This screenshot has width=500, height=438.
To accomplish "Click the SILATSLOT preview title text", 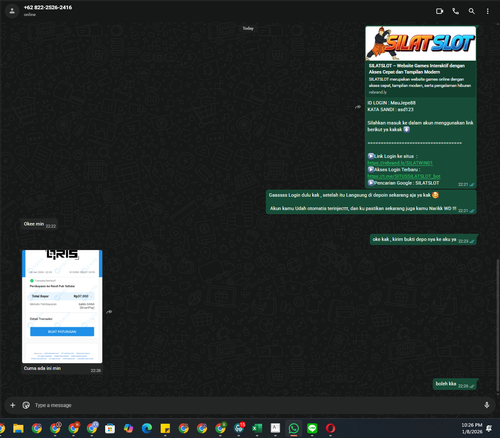I will pos(417,69).
